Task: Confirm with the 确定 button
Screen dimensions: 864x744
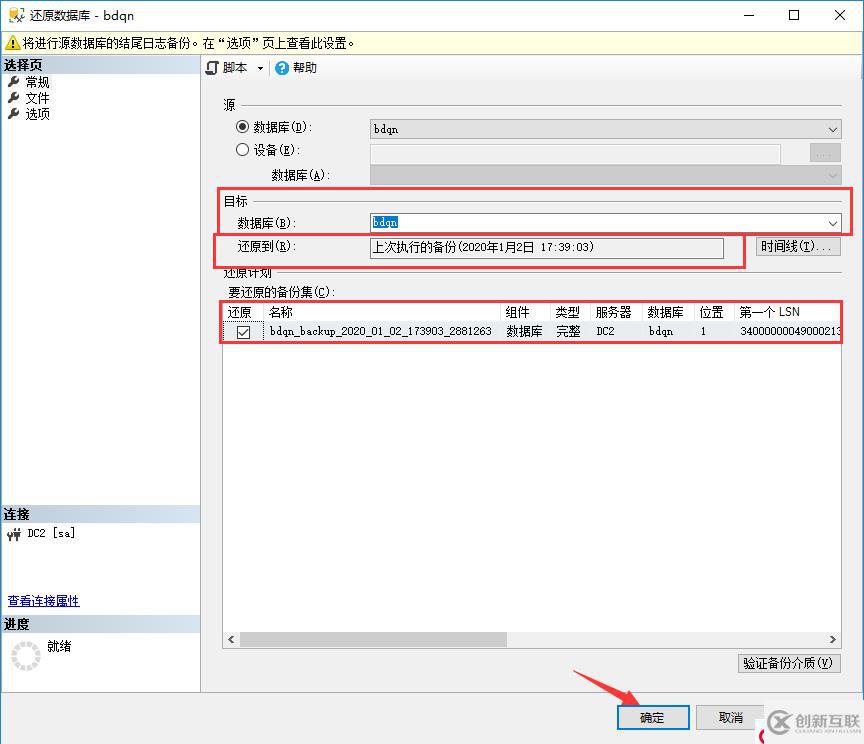Action: click(653, 718)
